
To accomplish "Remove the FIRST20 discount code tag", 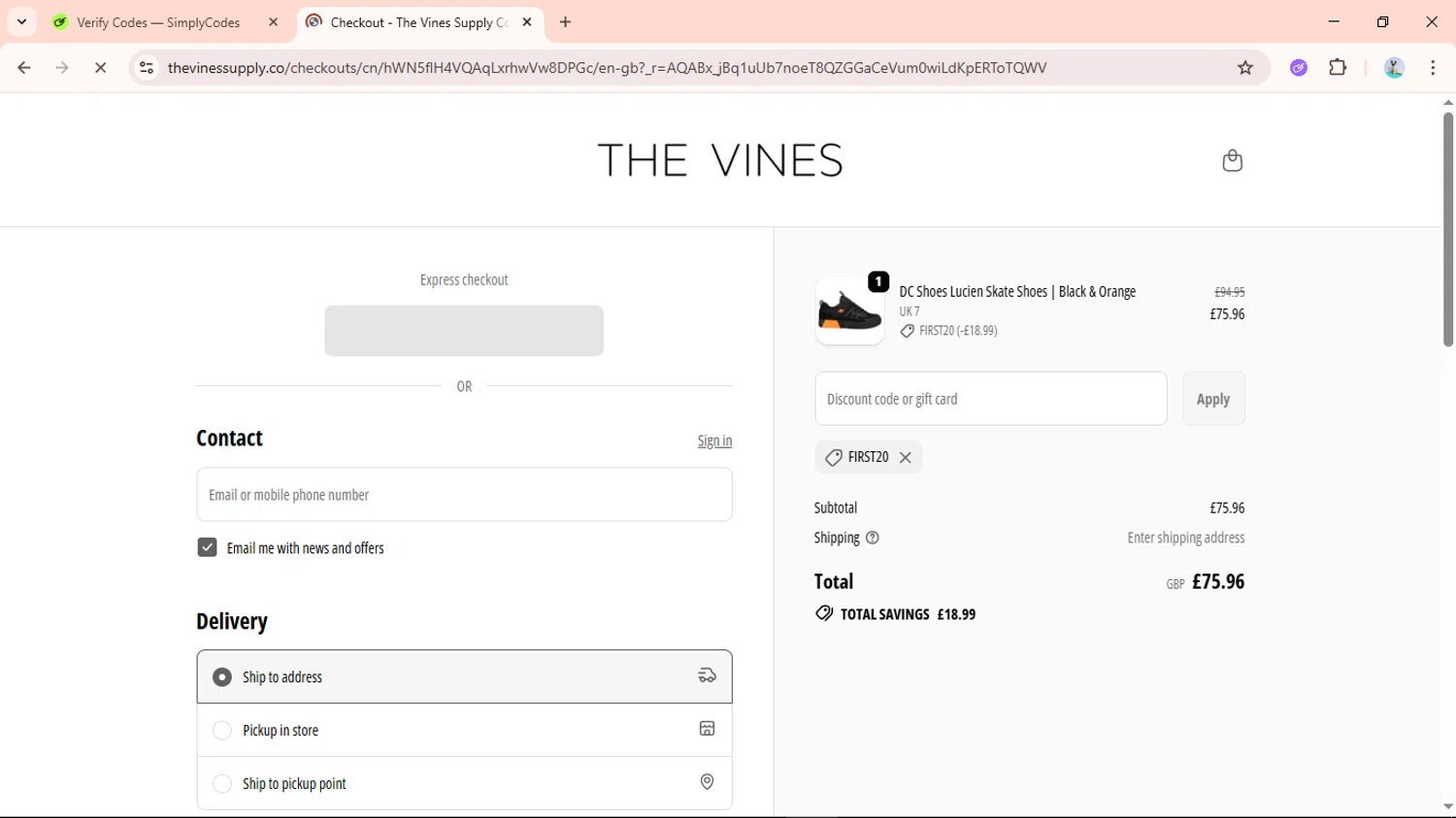I will click(905, 457).
